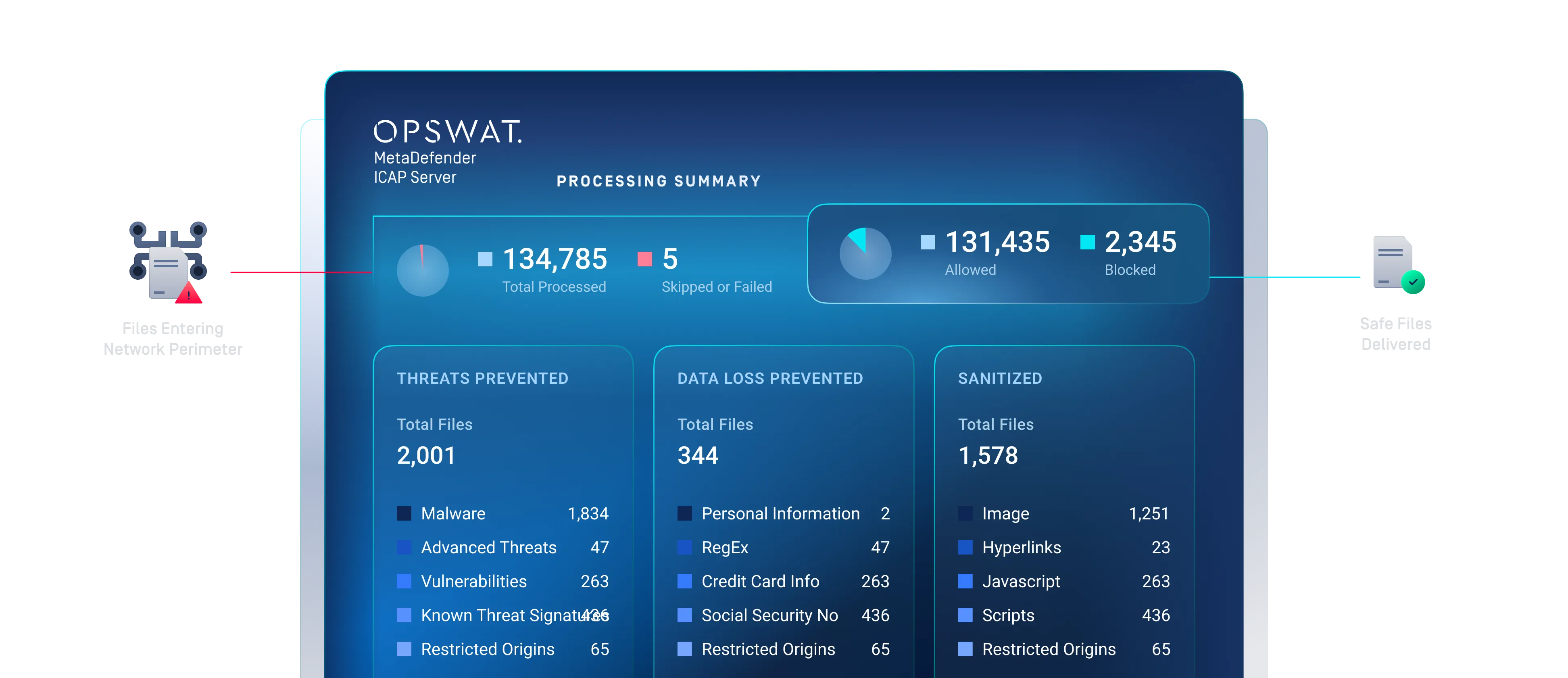Open the Data Loss Prevented panel heading
1568x678 pixels.
[770, 378]
